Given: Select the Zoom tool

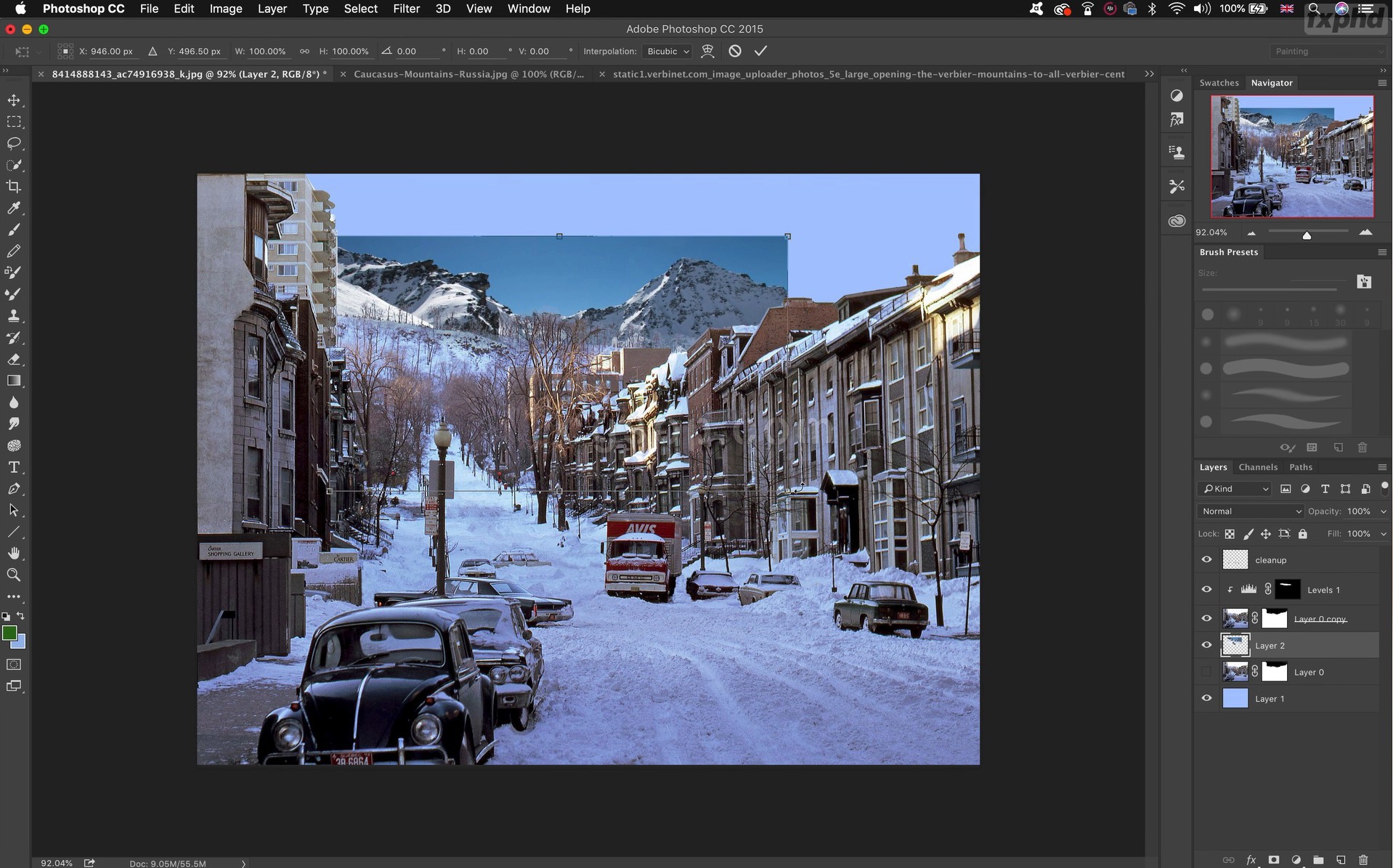Looking at the screenshot, I should coord(14,575).
